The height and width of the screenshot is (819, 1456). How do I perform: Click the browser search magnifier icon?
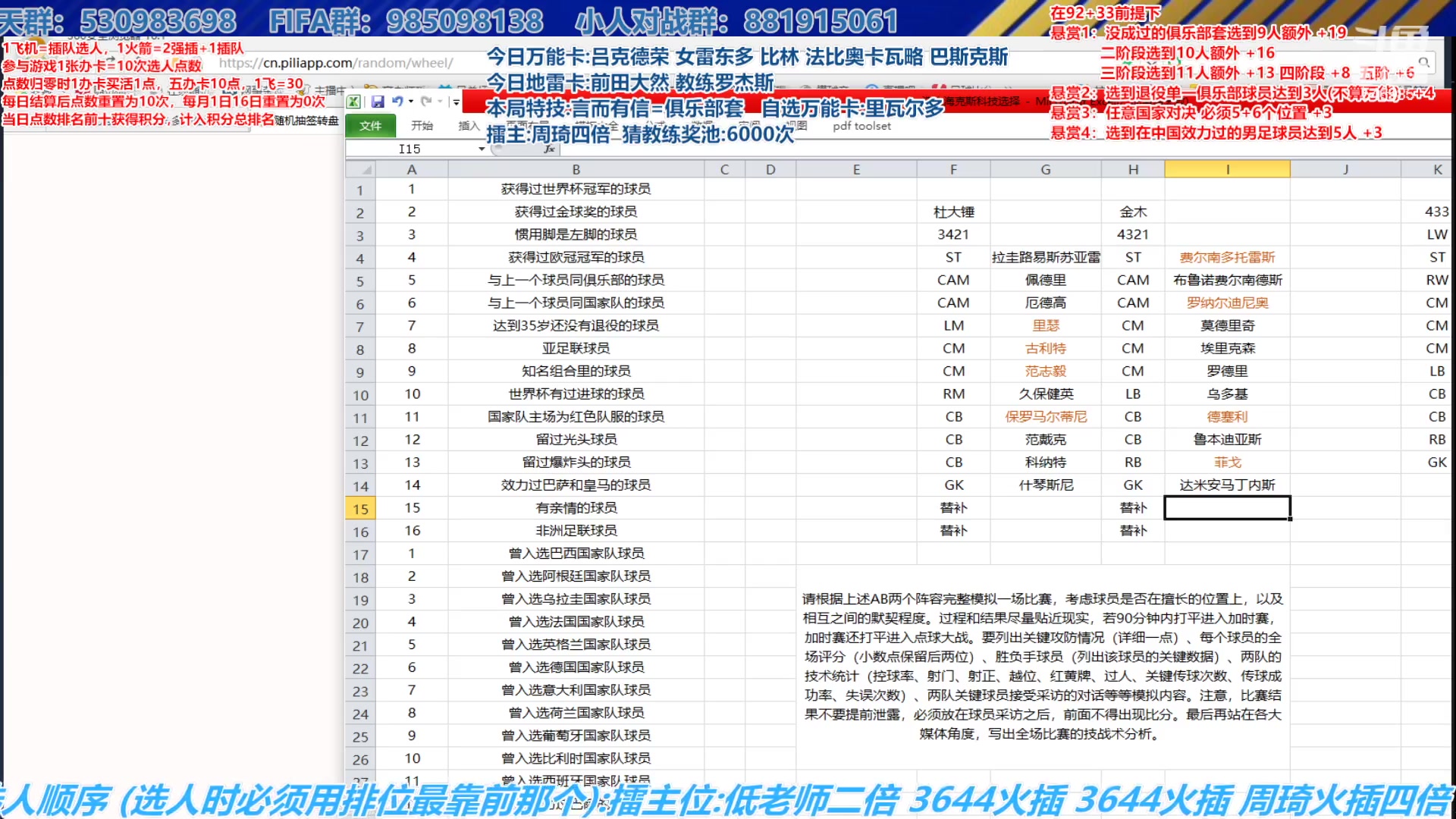coord(1424,63)
